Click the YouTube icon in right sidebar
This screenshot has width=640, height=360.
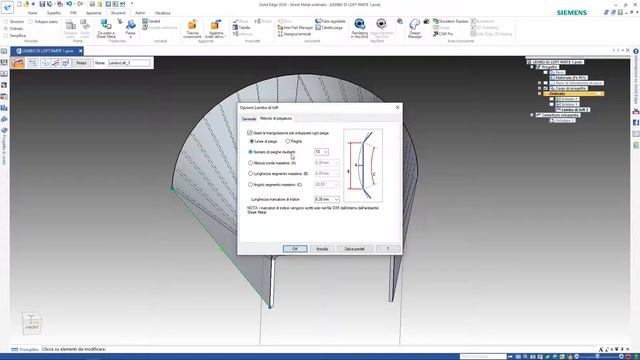click(636, 111)
